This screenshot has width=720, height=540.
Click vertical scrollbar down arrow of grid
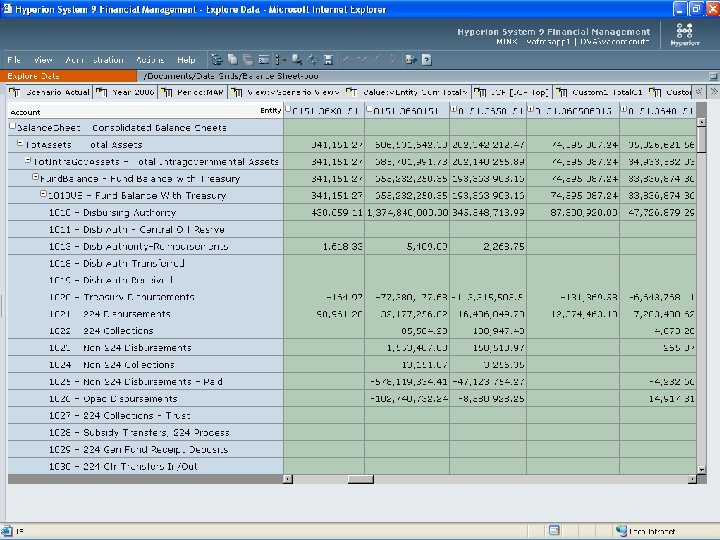tap(701, 470)
